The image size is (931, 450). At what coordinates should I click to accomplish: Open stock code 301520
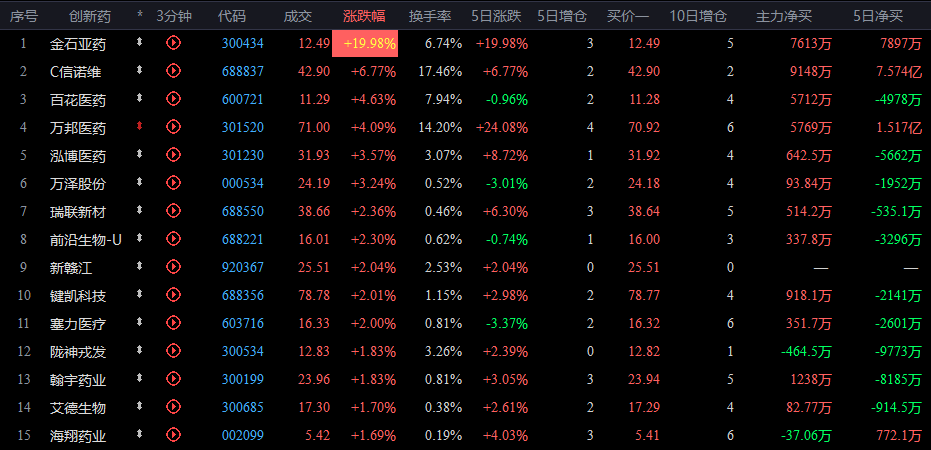[243, 127]
